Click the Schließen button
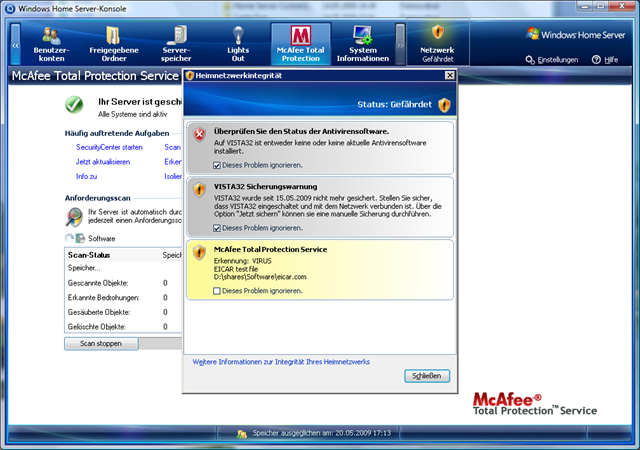Screen dimensions: 640x450 coord(427,376)
